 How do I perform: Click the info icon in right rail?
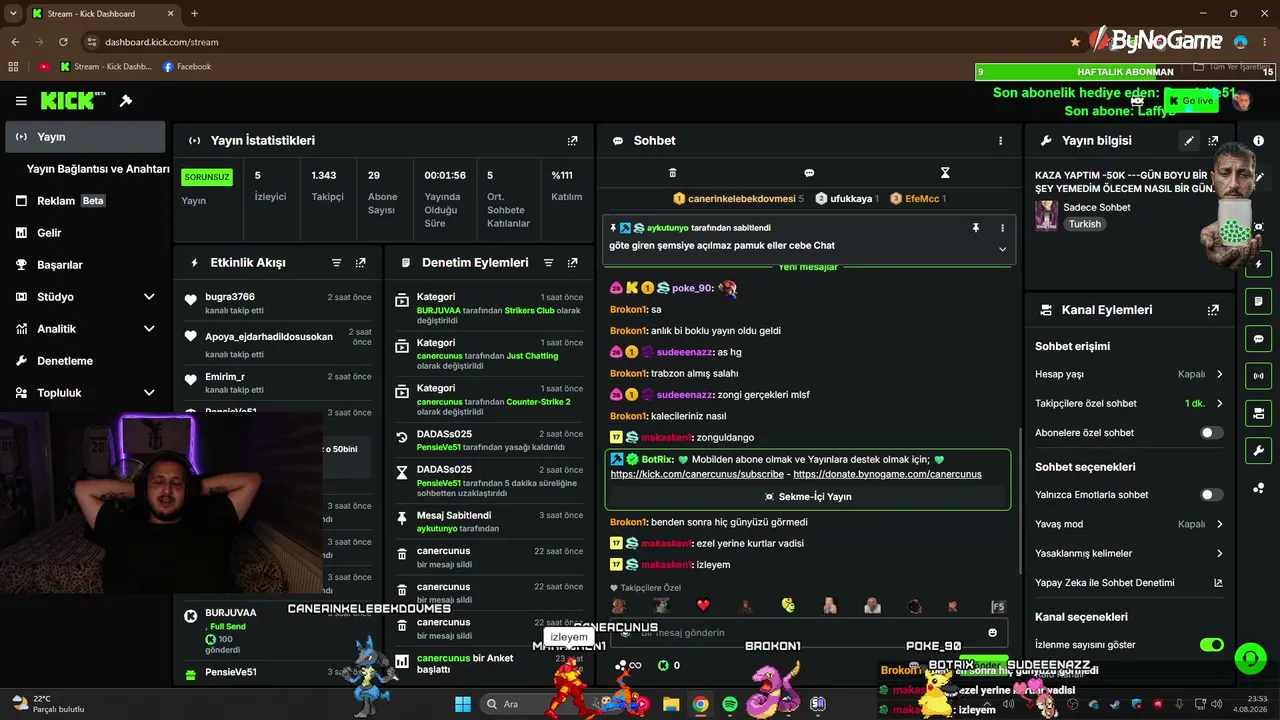(x=1259, y=141)
